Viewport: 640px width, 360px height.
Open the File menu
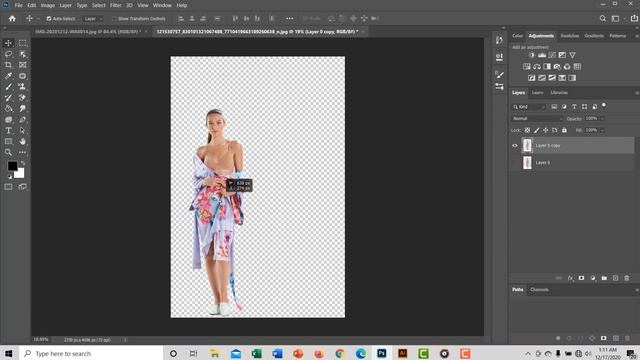tap(18, 5)
